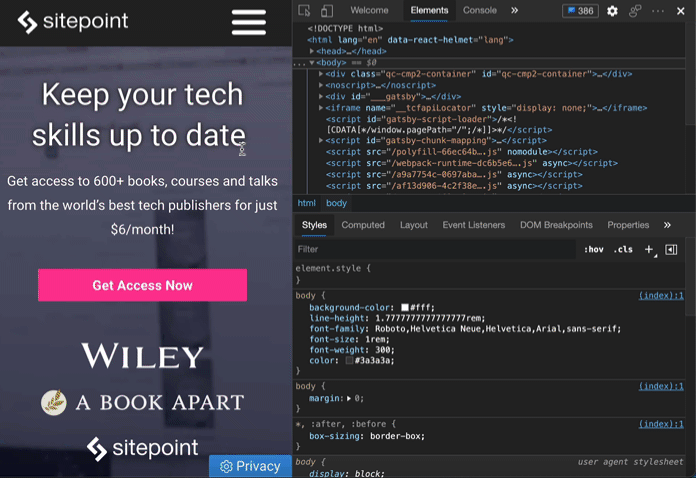Click the sitepoint logo in publishers list

click(142, 447)
